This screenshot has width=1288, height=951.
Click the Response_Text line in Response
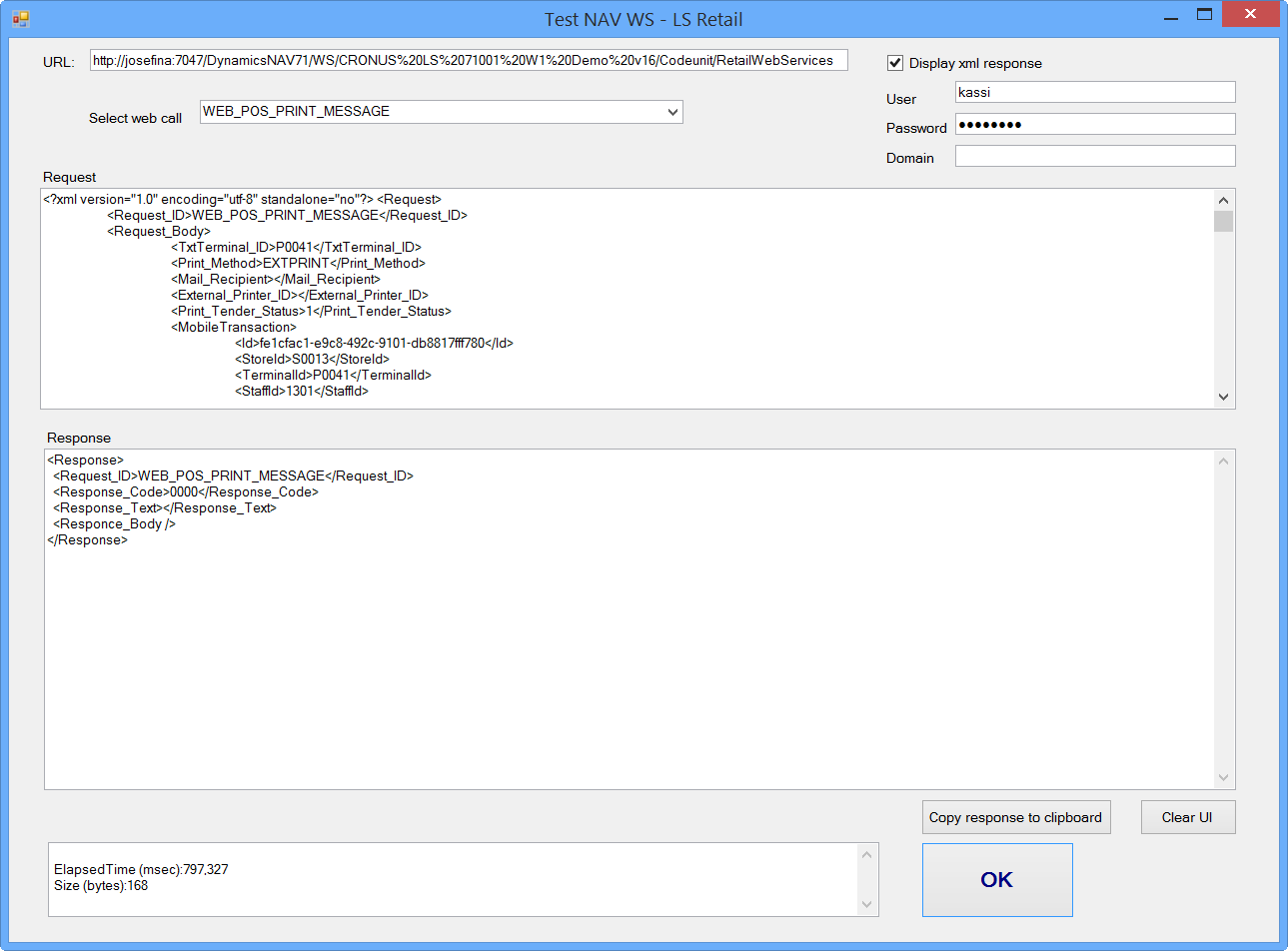165,507
